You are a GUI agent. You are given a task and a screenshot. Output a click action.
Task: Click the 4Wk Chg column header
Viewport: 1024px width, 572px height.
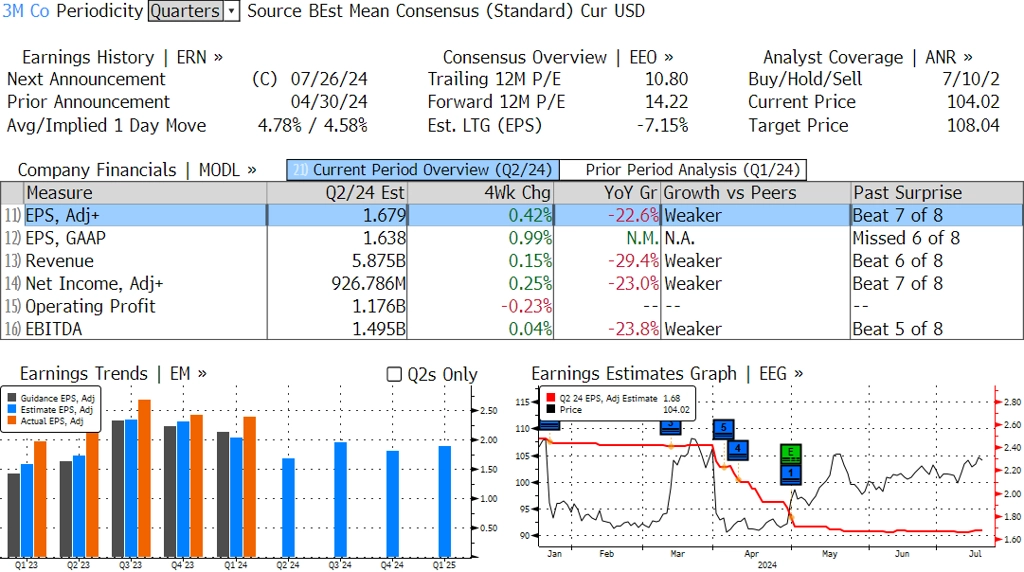pos(481,193)
